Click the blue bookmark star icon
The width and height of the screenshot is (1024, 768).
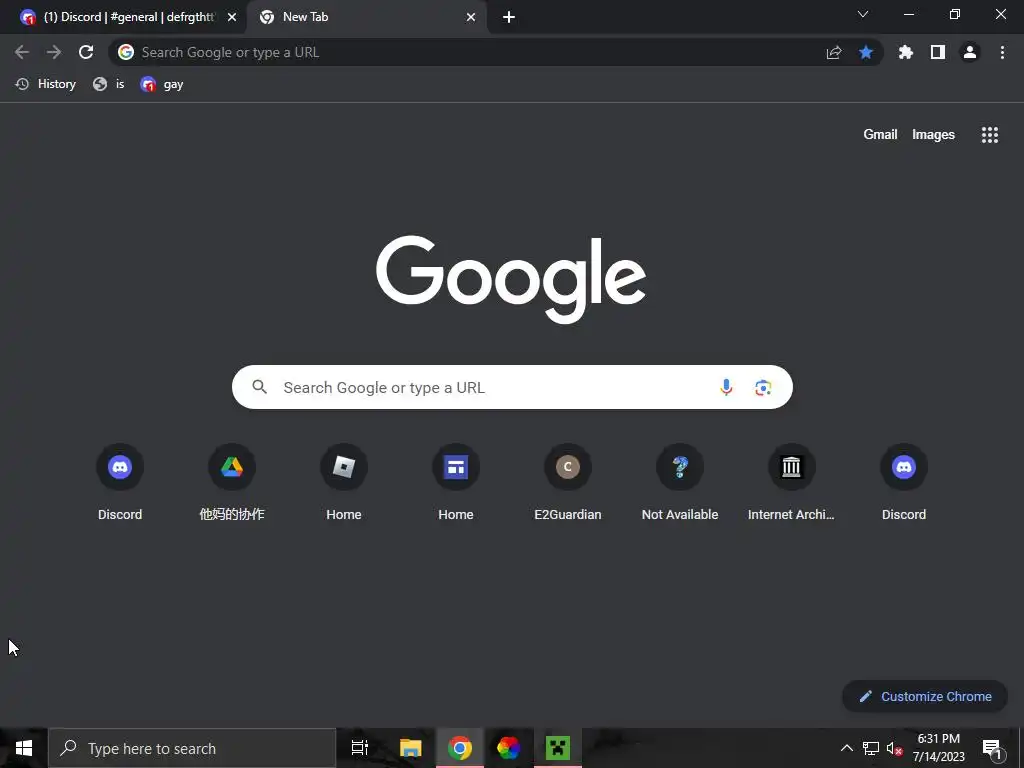coord(866,52)
